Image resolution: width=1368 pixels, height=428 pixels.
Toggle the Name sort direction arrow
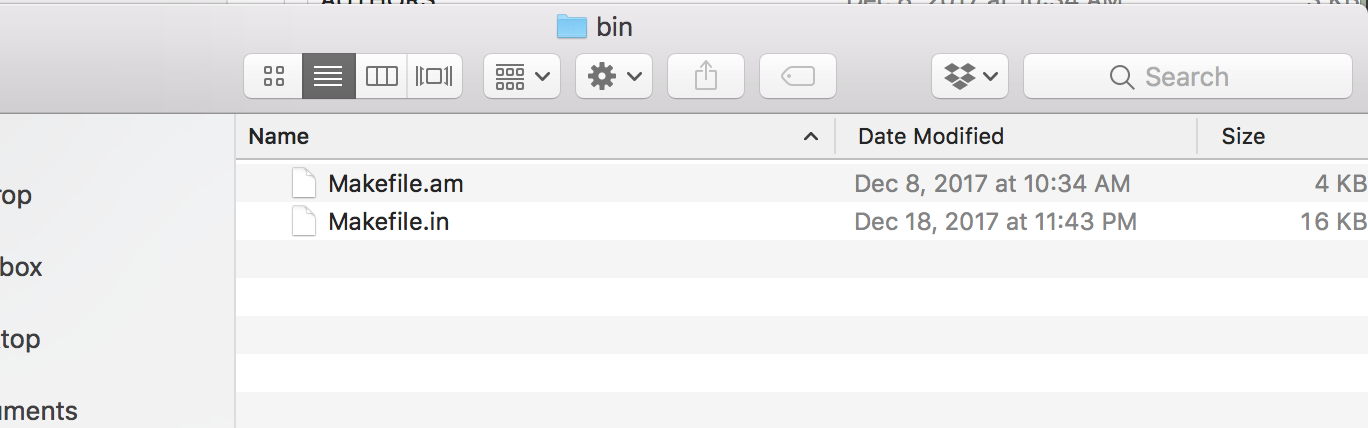coord(811,137)
